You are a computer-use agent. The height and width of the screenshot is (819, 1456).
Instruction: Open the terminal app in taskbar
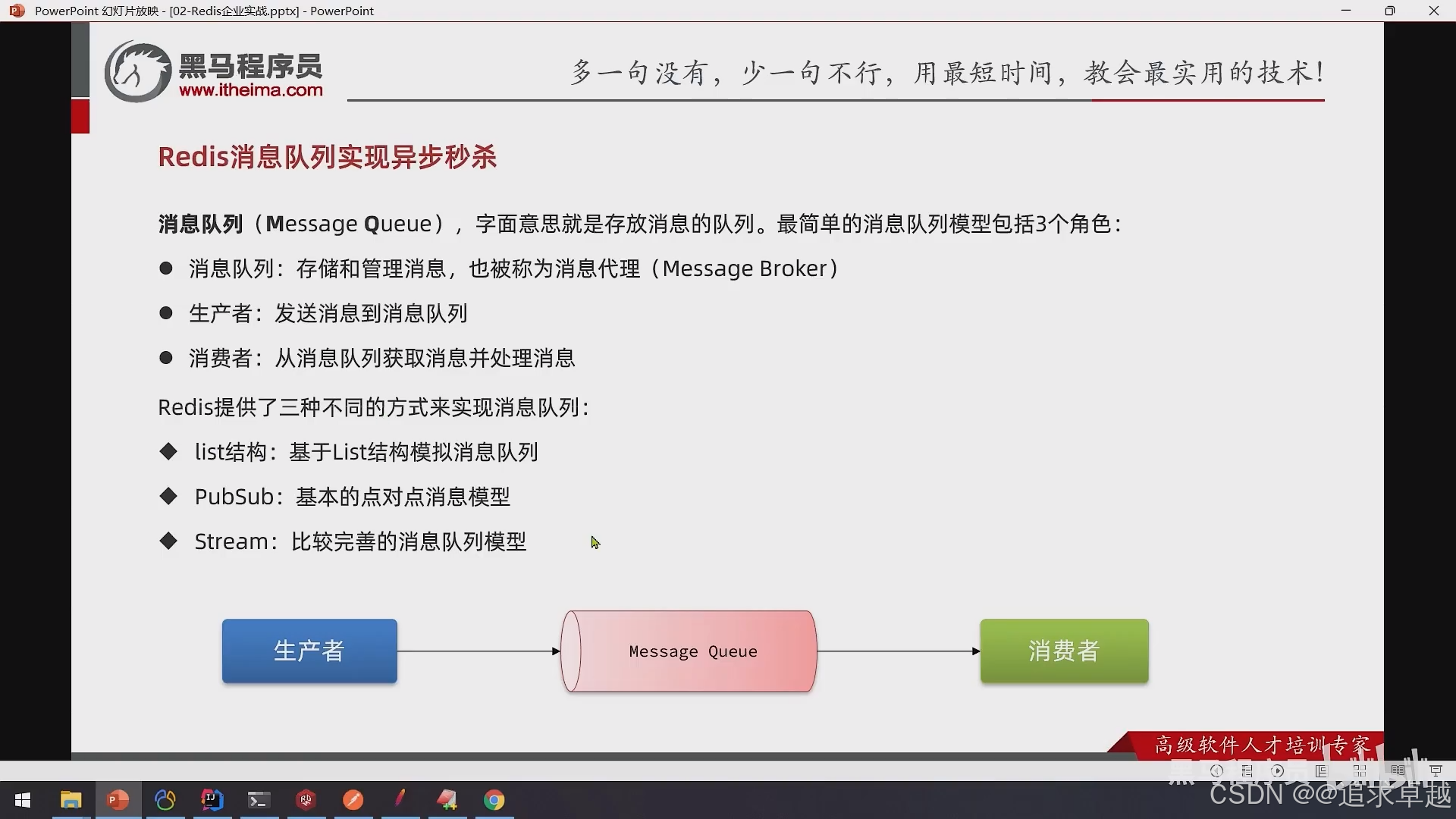pos(259,800)
